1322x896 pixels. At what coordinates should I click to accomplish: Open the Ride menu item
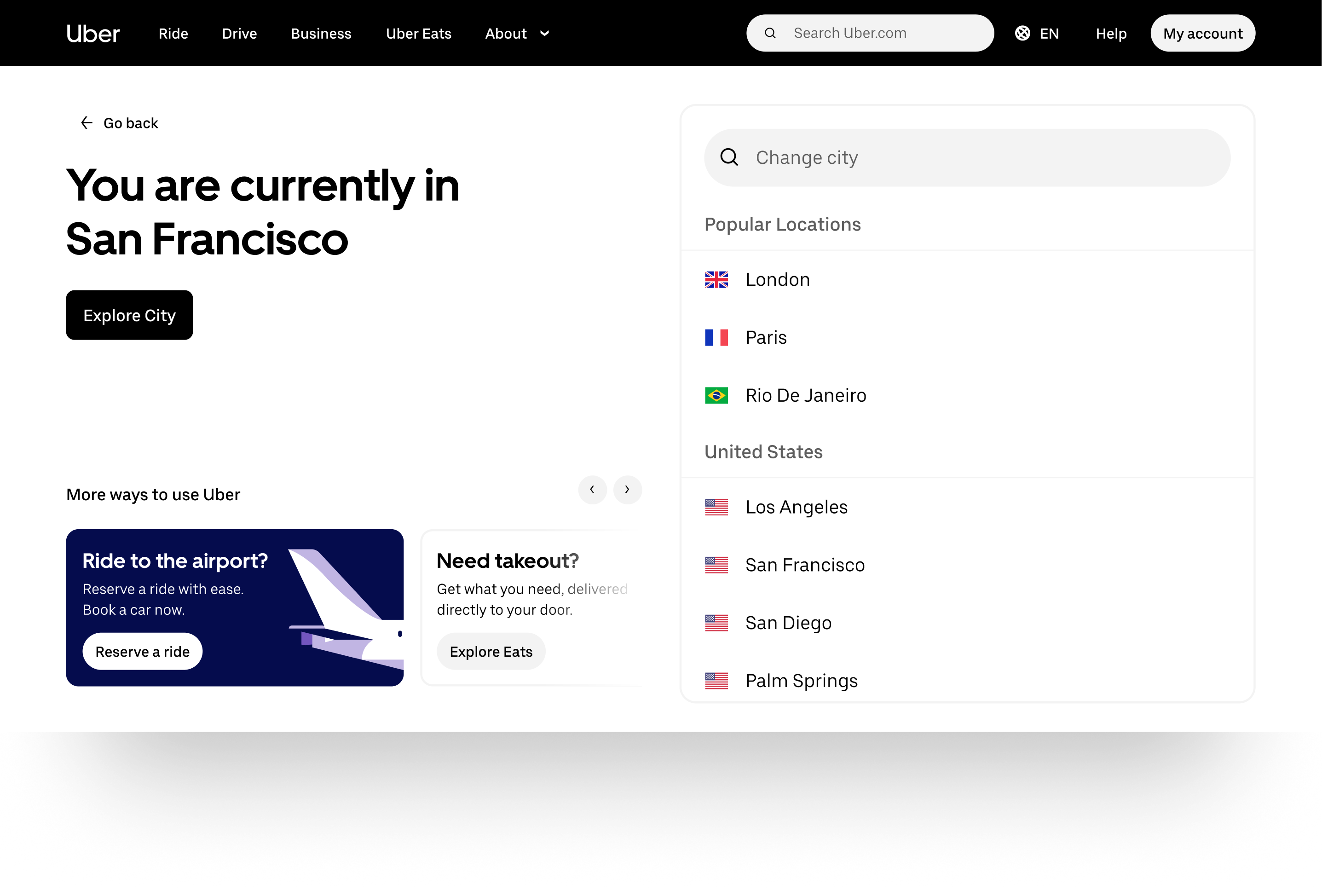pyautogui.click(x=173, y=34)
